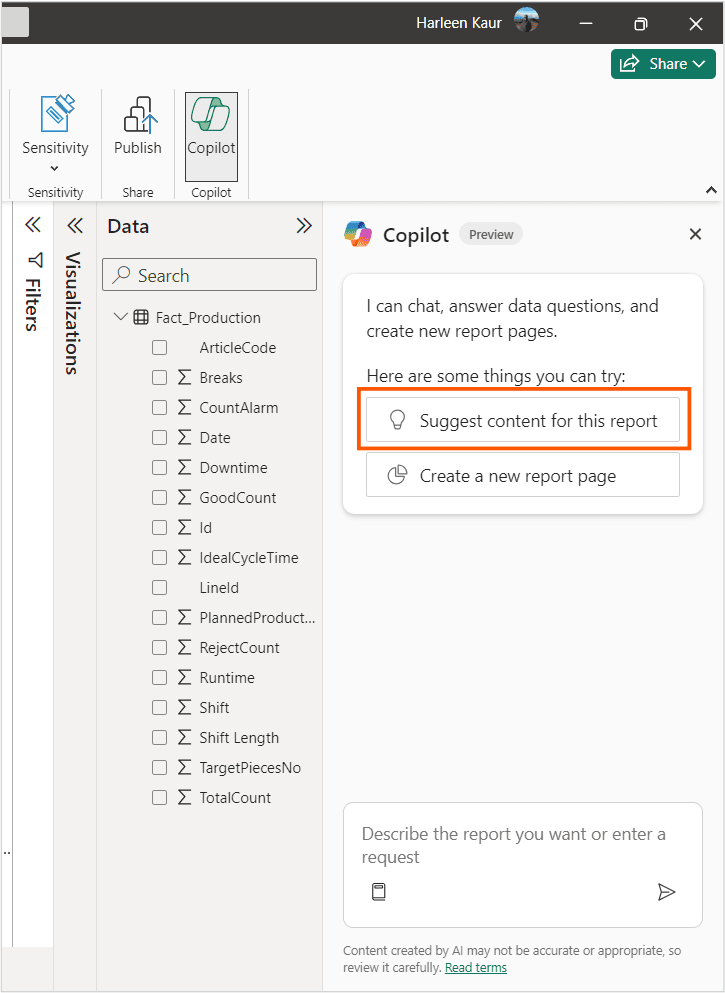Enable the GoodCount field checkbox

160,498
